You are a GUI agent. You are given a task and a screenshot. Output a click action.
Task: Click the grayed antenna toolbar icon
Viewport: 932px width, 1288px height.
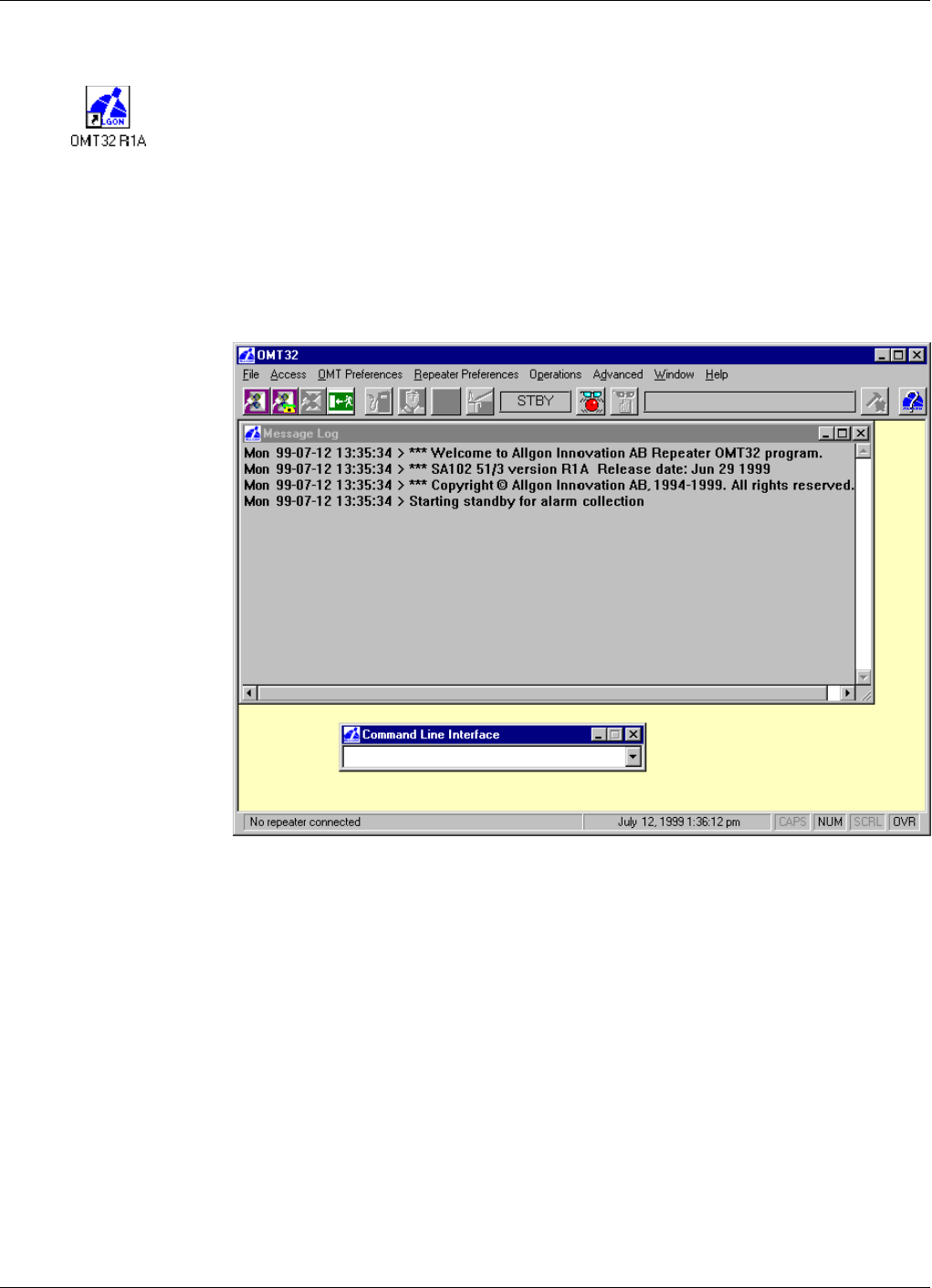(479, 401)
